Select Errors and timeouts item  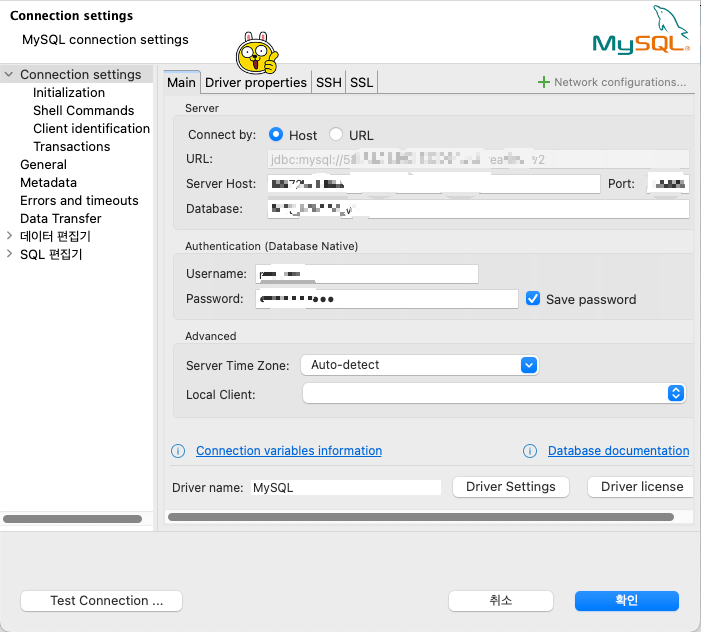point(79,200)
